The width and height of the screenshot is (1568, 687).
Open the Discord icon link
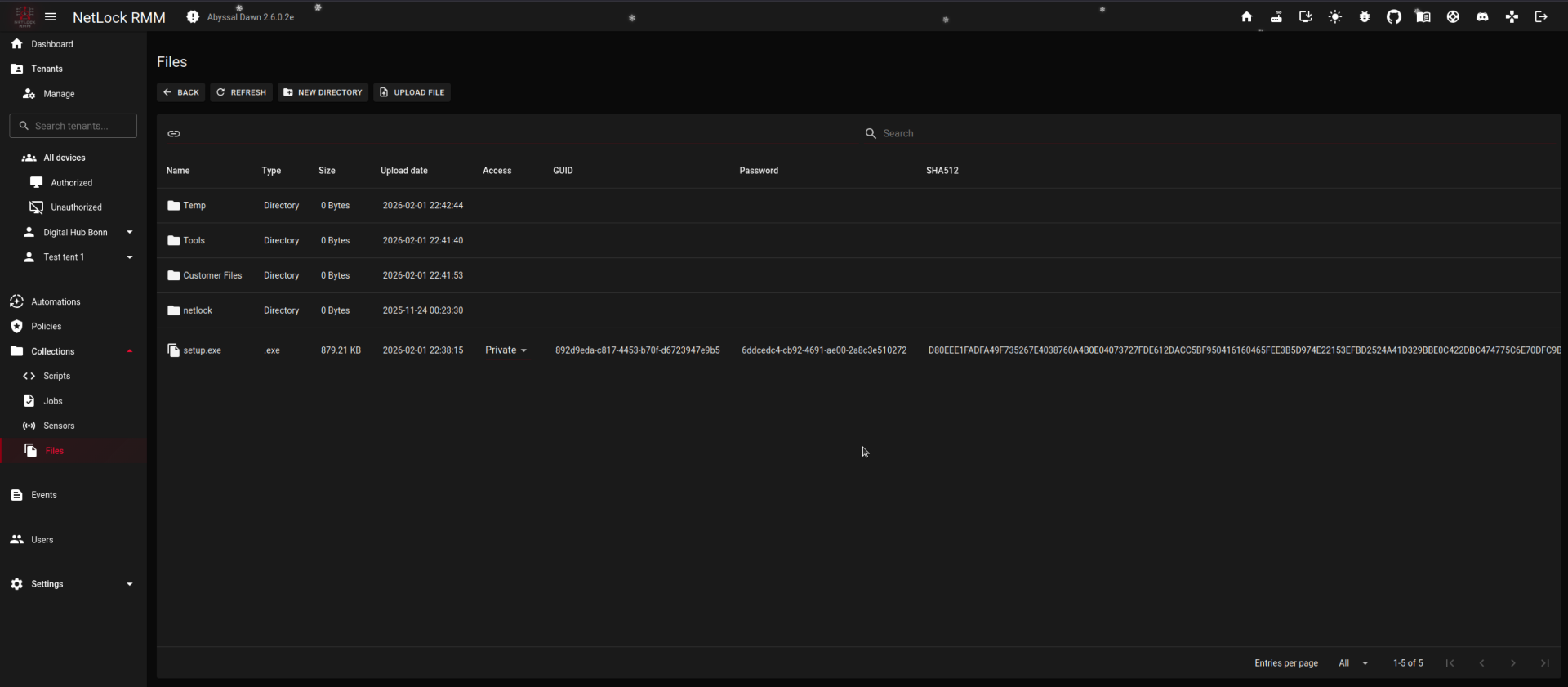click(1482, 17)
